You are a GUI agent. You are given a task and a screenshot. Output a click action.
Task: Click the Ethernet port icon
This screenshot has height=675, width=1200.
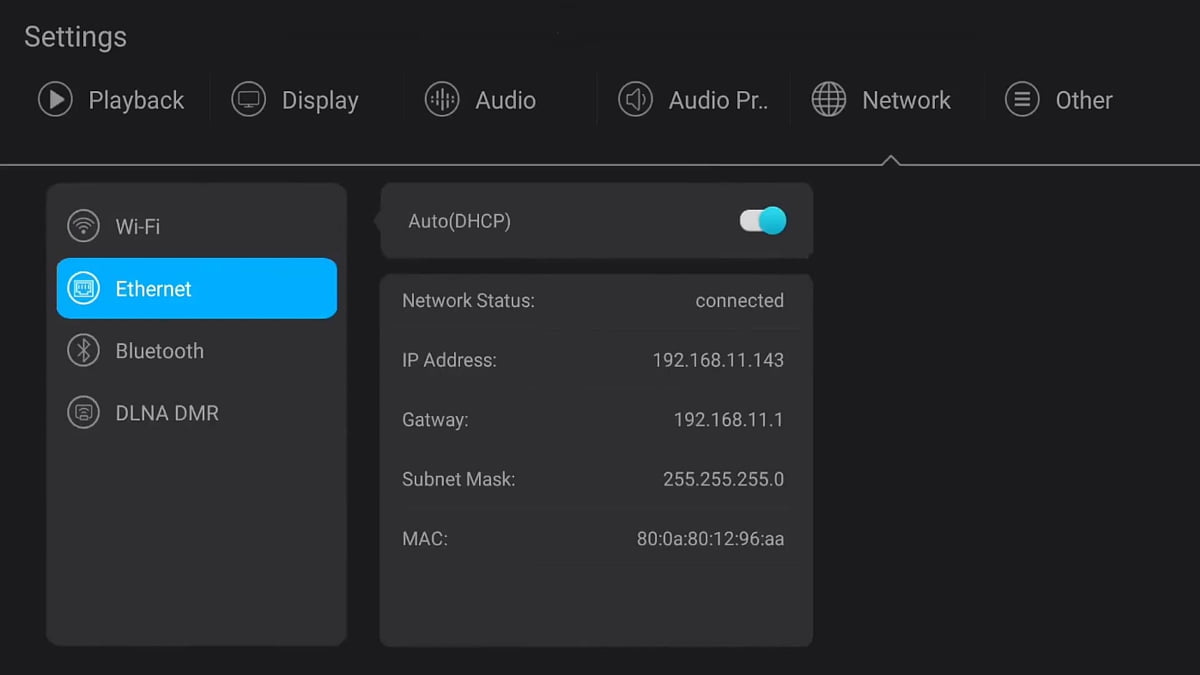pyautogui.click(x=83, y=289)
